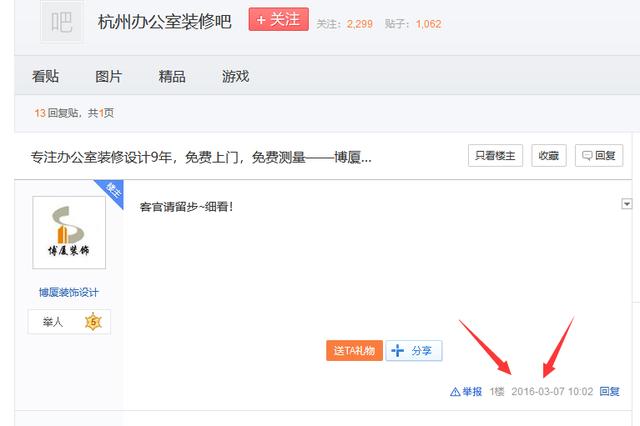Click the post timestamp 2016-03-07 10:02
The image size is (640, 426).
[x=552, y=392]
